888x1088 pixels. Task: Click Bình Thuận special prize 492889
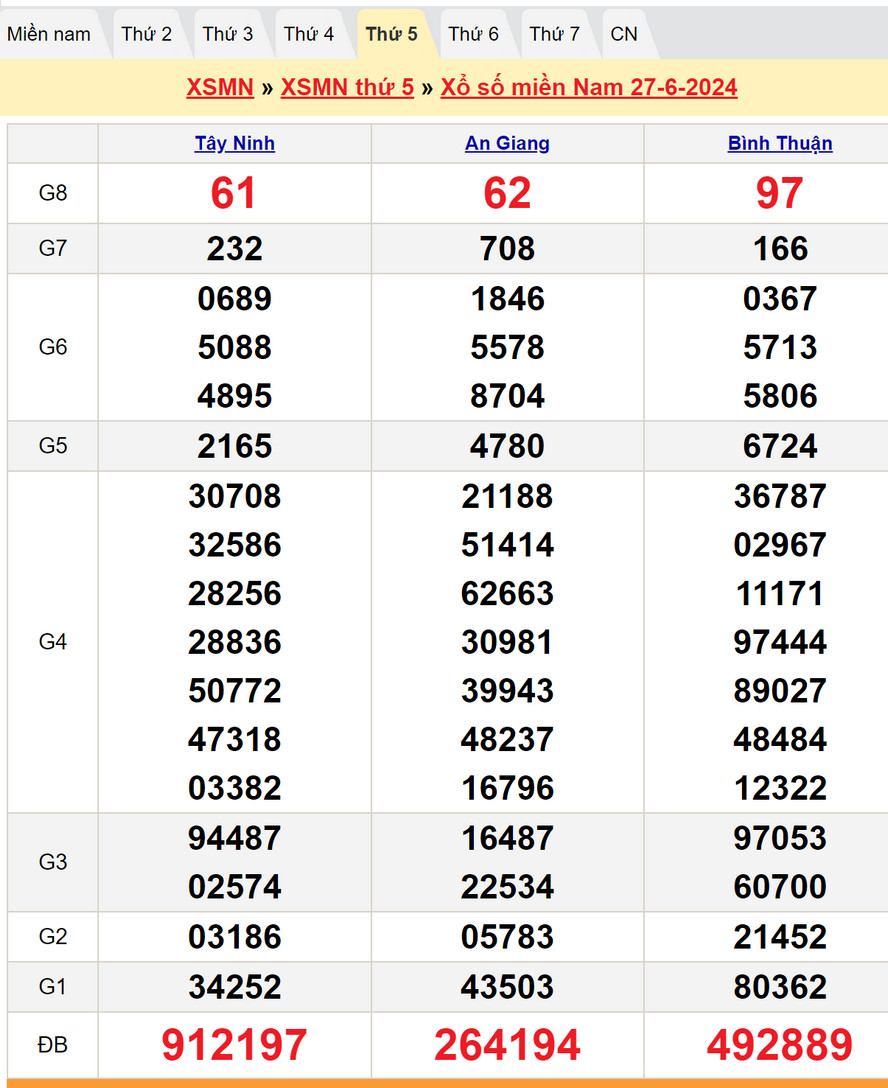(x=780, y=1045)
